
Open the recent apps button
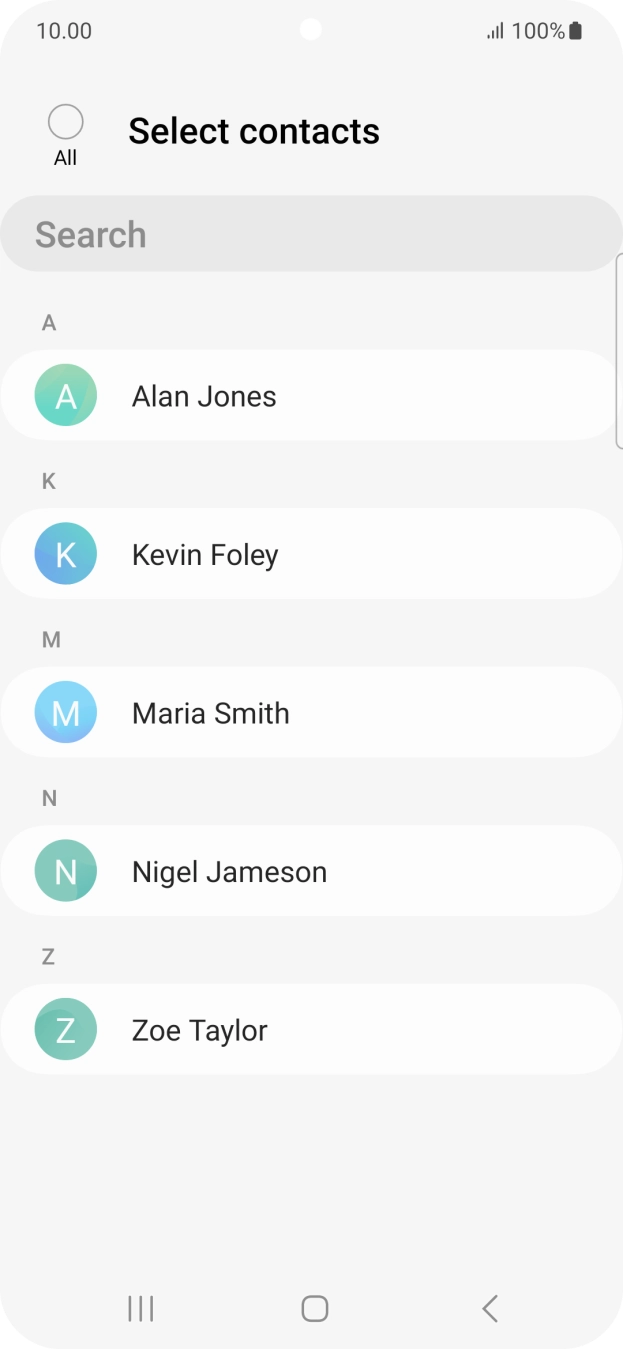(141, 1308)
